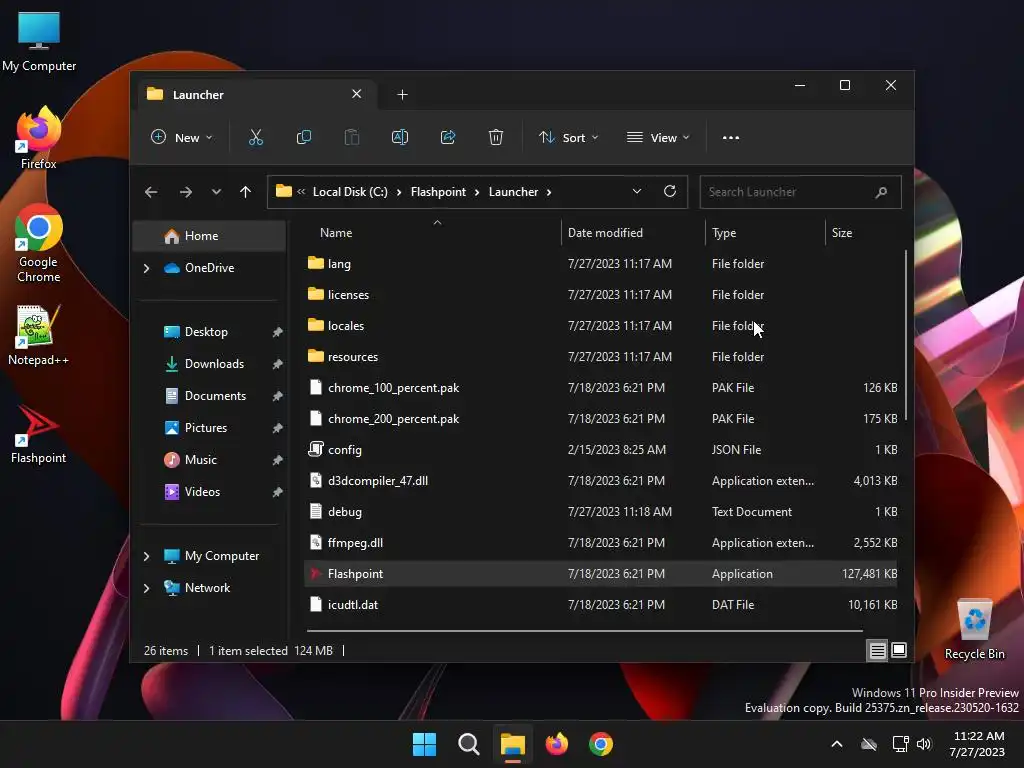Open My Computer desktop icon
The width and height of the screenshot is (1024, 768).
39,42
